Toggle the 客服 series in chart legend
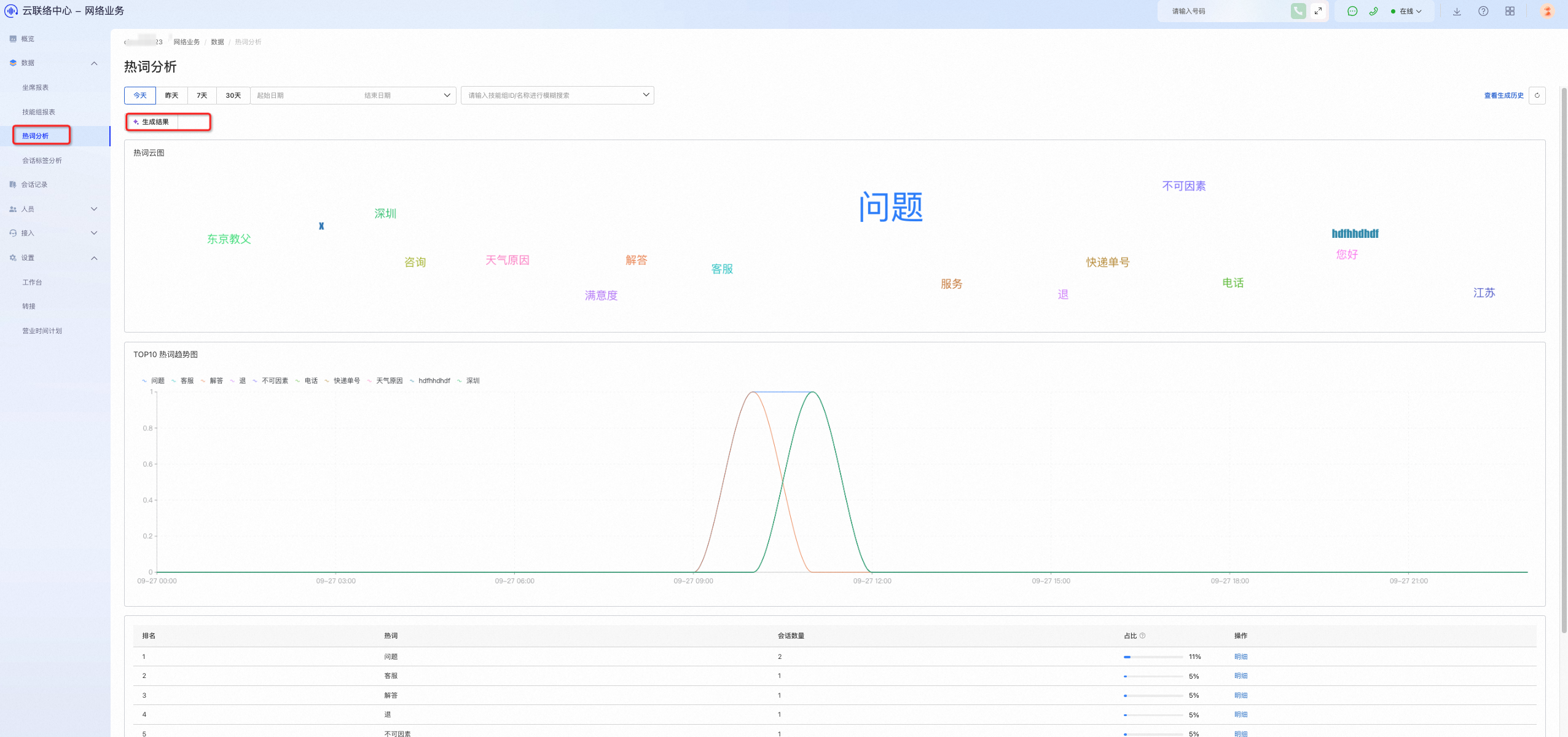 click(x=182, y=380)
